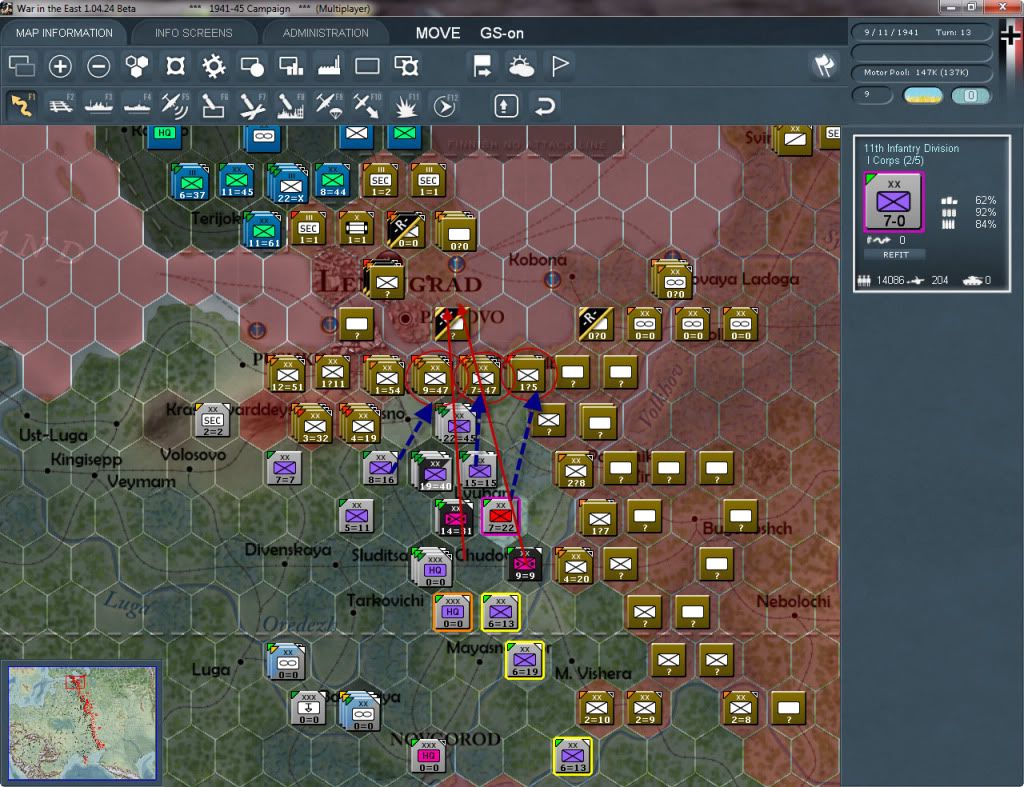Click the 'Motor Pool: 147K (137K)' readout
1024x787 pixels.
tap(921, 72)
